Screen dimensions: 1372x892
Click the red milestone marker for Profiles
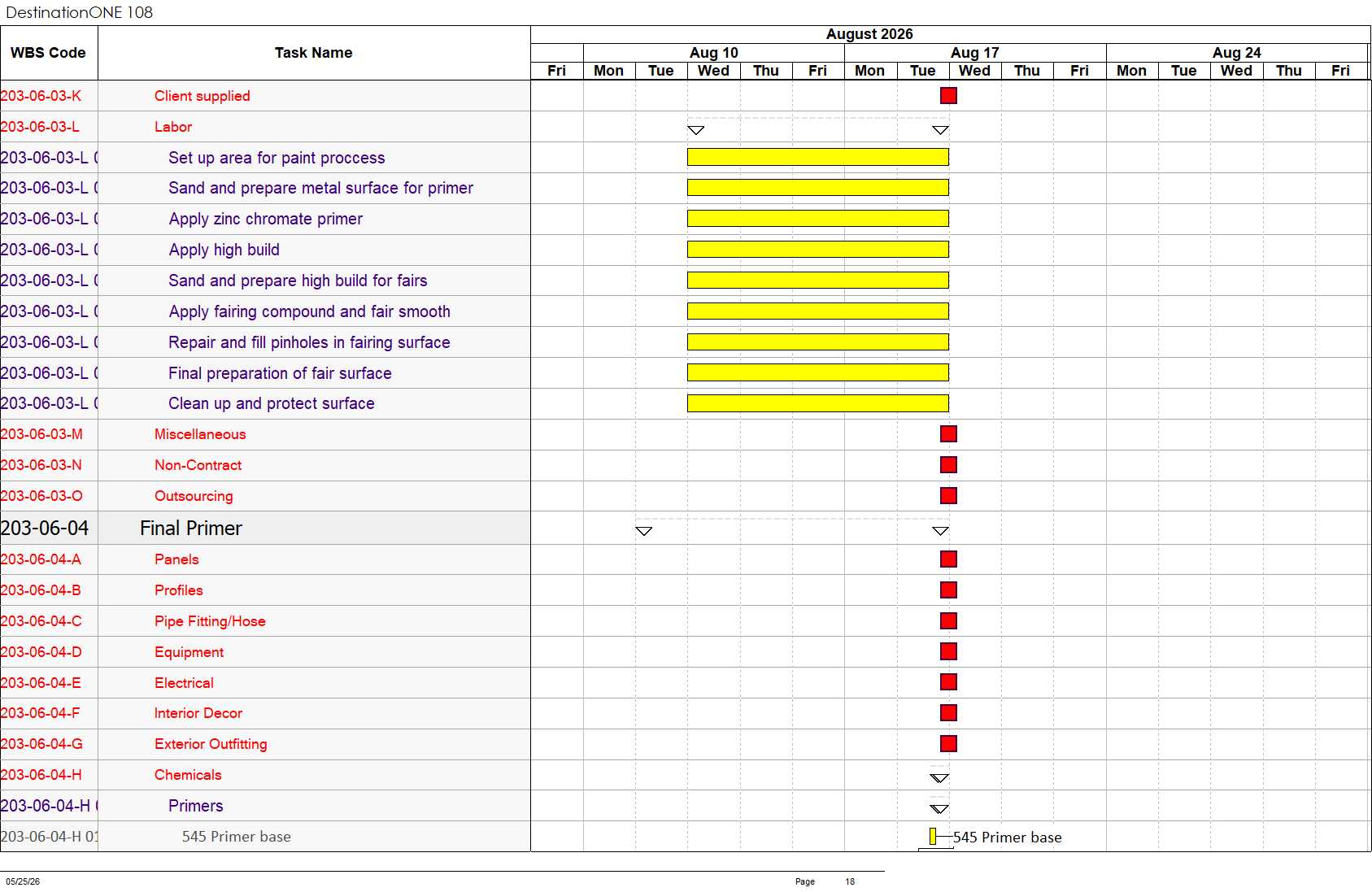[948, 590]
